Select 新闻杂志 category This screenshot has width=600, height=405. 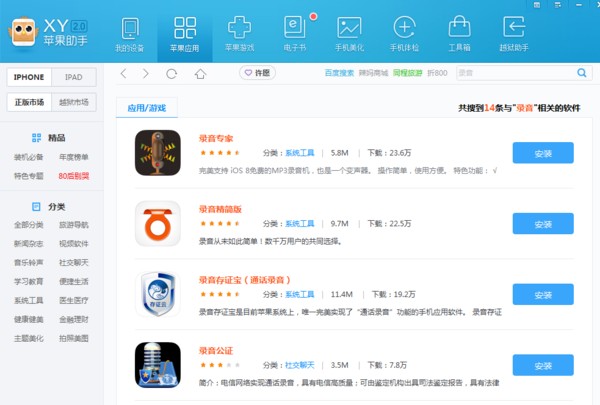click(29, 243)
